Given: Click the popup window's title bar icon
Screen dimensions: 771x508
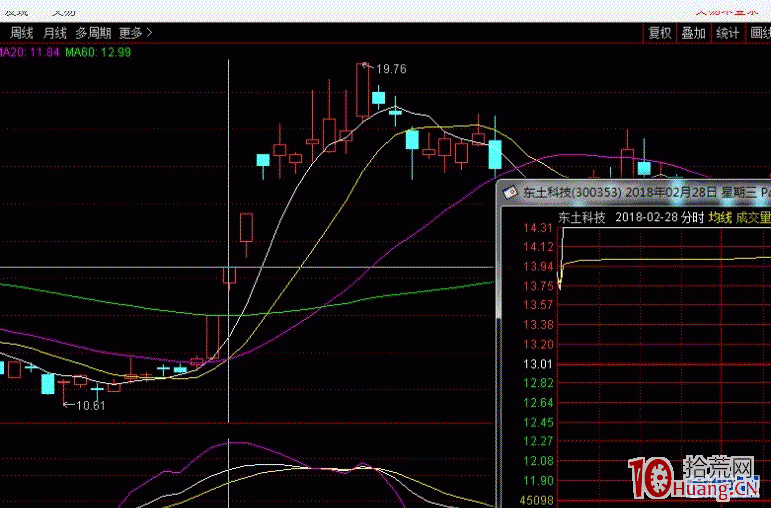Looking at the screenshot, I should (508, 191).
